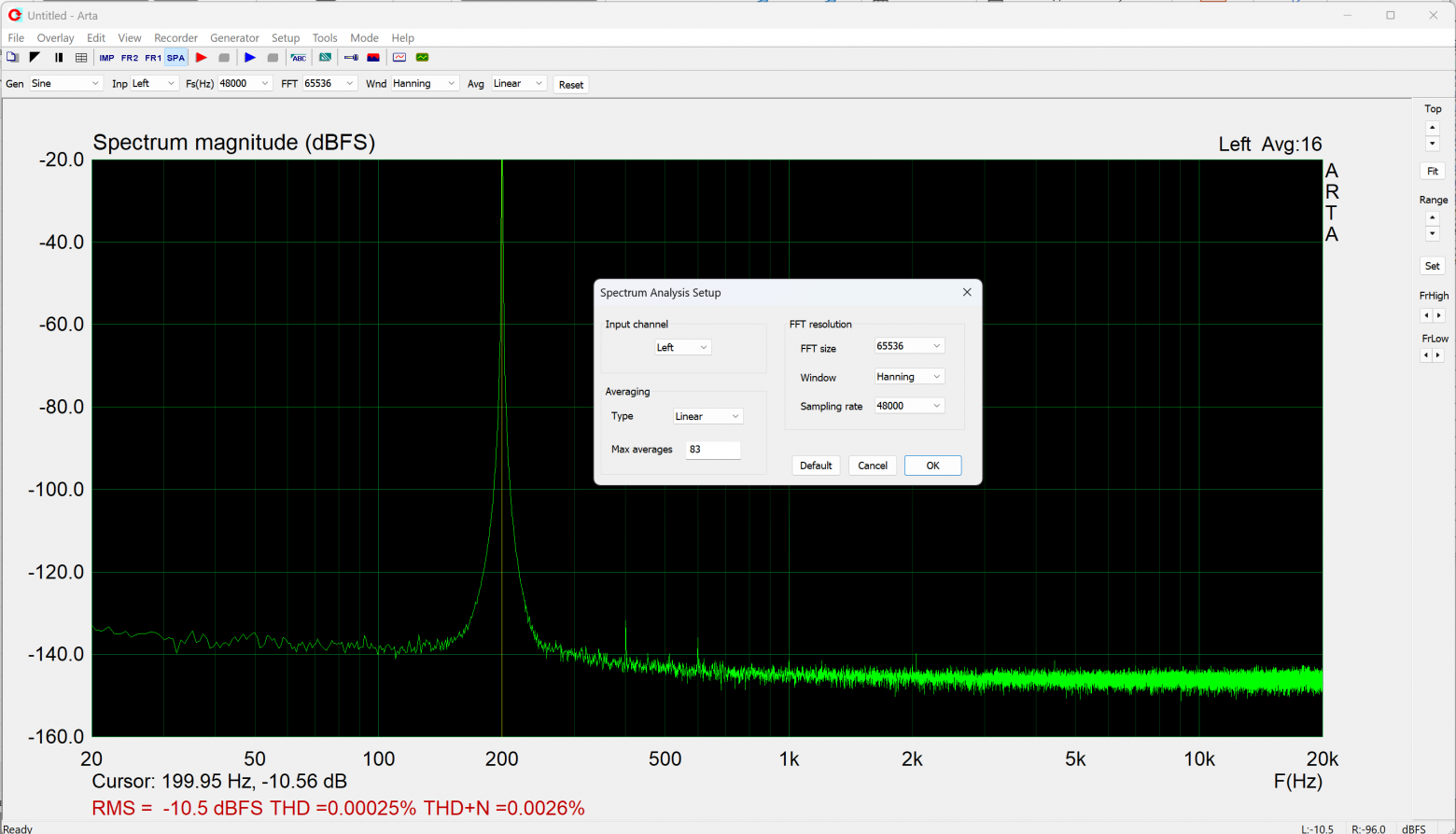The width and height of the screenshot is (1456, 834).
Task: Click the green waveform toolbar icon
Action: point(423,58)
